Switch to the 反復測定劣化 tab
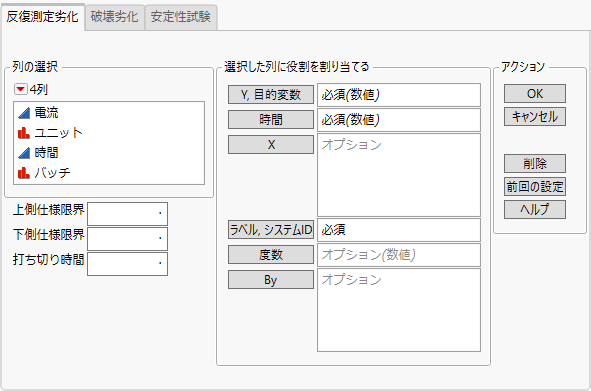Image resolution: width=591 pixels, height=391 pixels. (42, 17)
